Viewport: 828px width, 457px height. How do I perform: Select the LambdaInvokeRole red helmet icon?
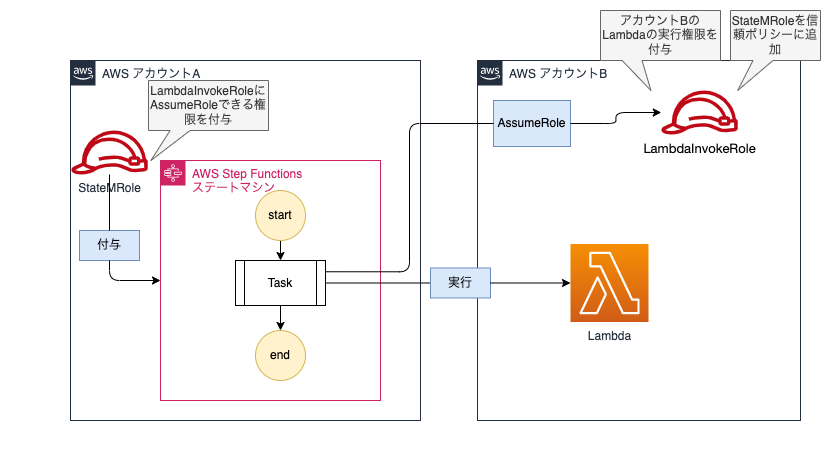click(x=698, y=115)
